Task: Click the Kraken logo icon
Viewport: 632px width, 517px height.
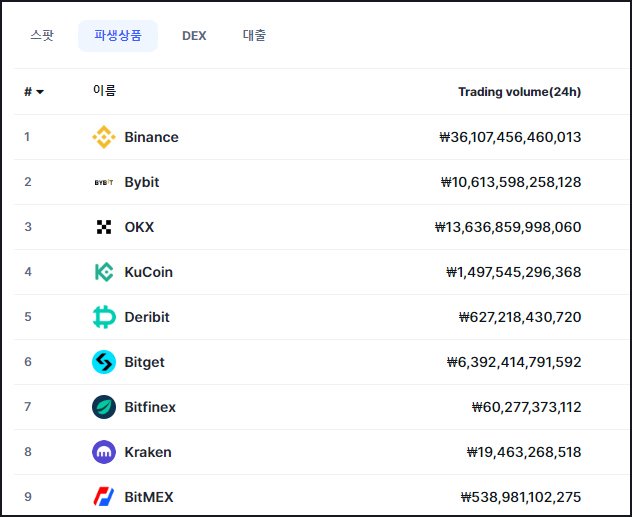Action: (104, 452)
